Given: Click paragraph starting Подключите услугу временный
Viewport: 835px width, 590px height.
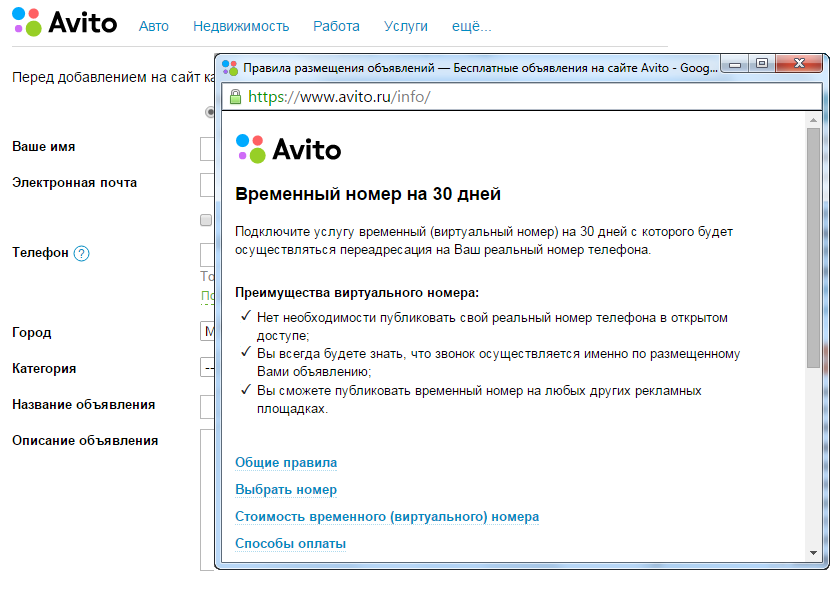Looking at the screenshot, I should coord(484,241).
